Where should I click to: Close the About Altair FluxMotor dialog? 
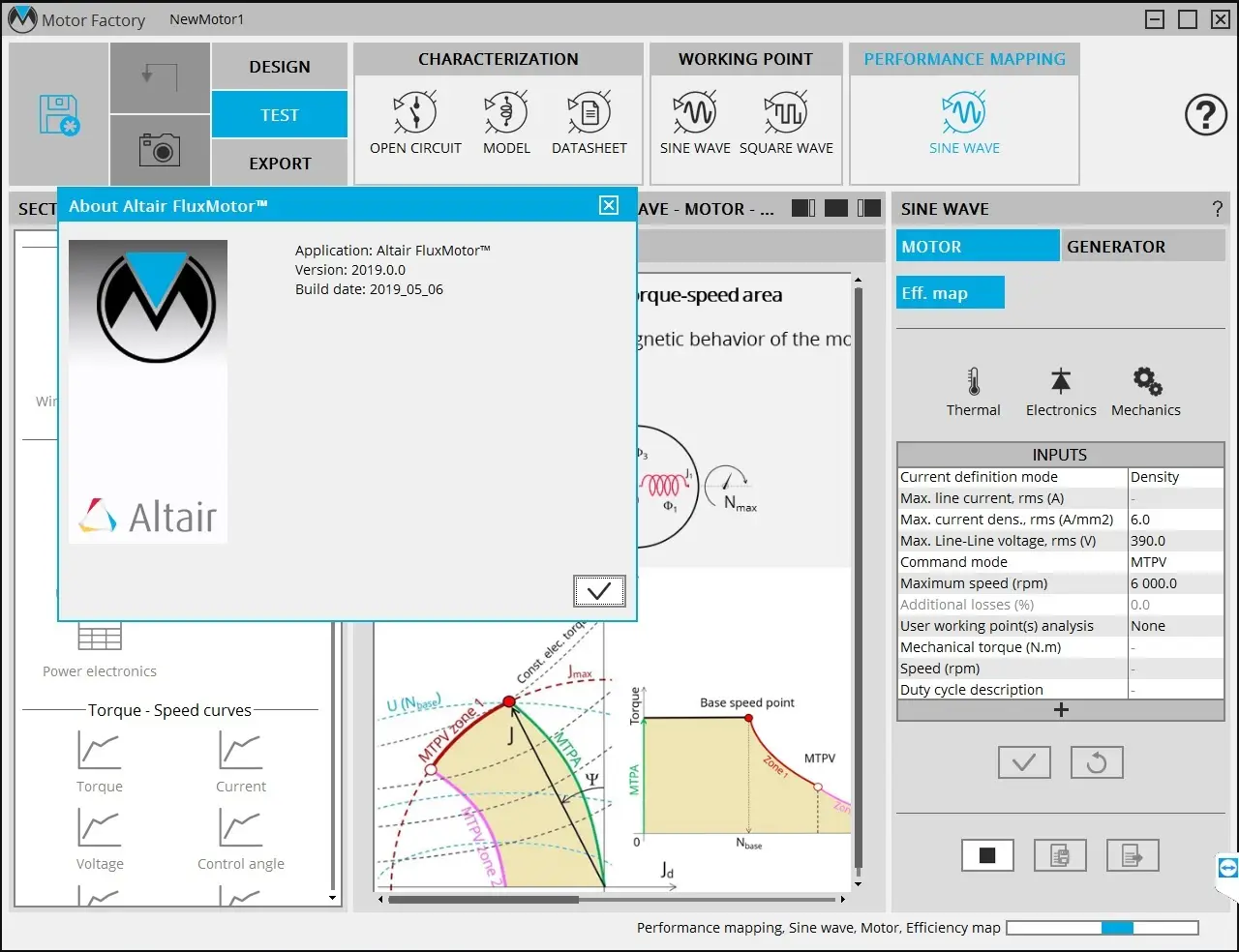pos(609,205)
